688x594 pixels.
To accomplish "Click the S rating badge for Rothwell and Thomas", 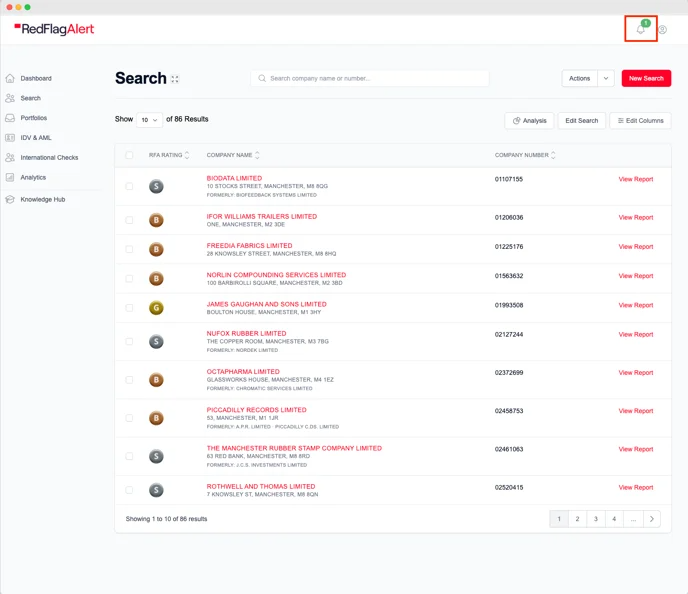I will (156, 490).
